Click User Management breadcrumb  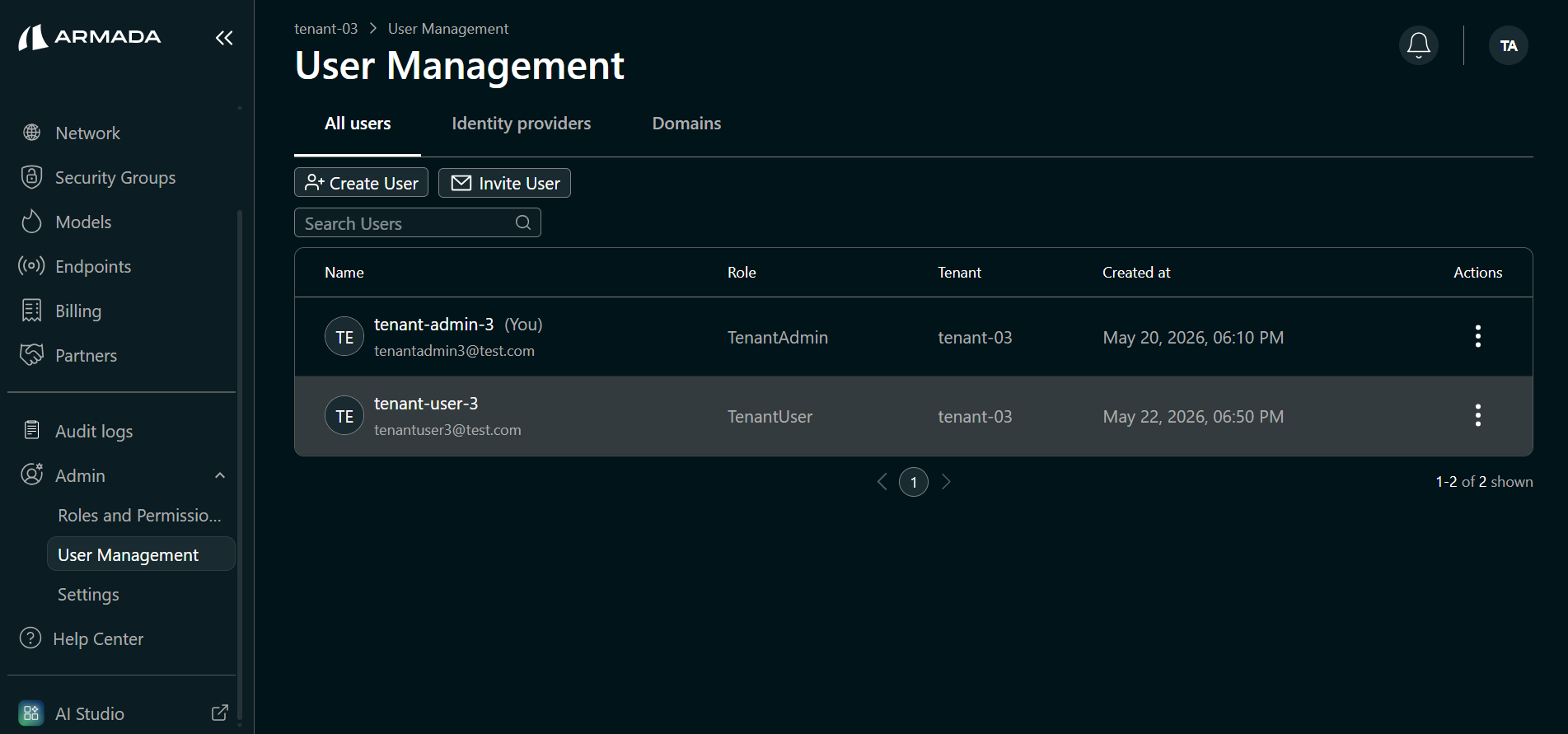point(448,29)
